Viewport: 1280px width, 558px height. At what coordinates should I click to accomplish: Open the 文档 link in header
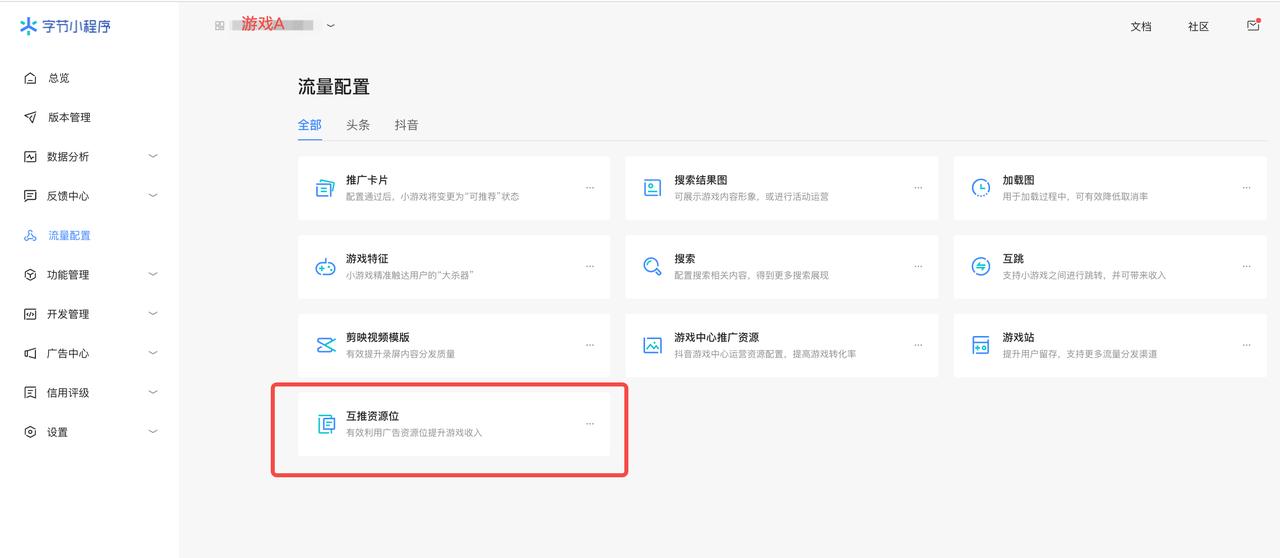1141,27
